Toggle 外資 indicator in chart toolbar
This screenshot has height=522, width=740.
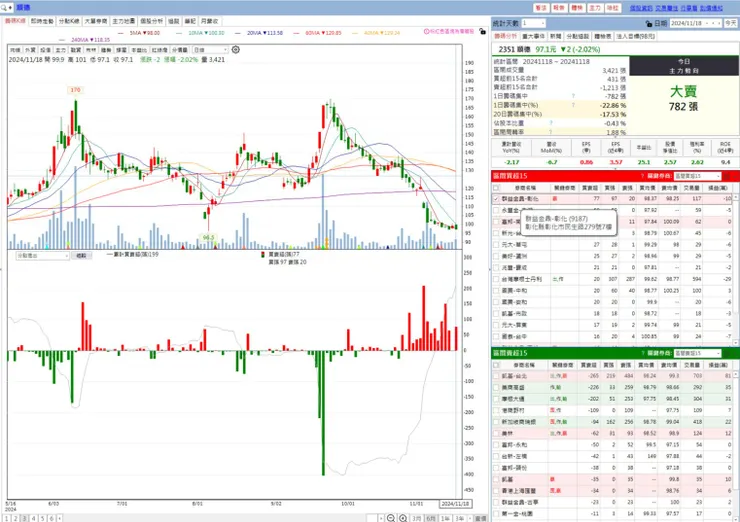[30, 50]
